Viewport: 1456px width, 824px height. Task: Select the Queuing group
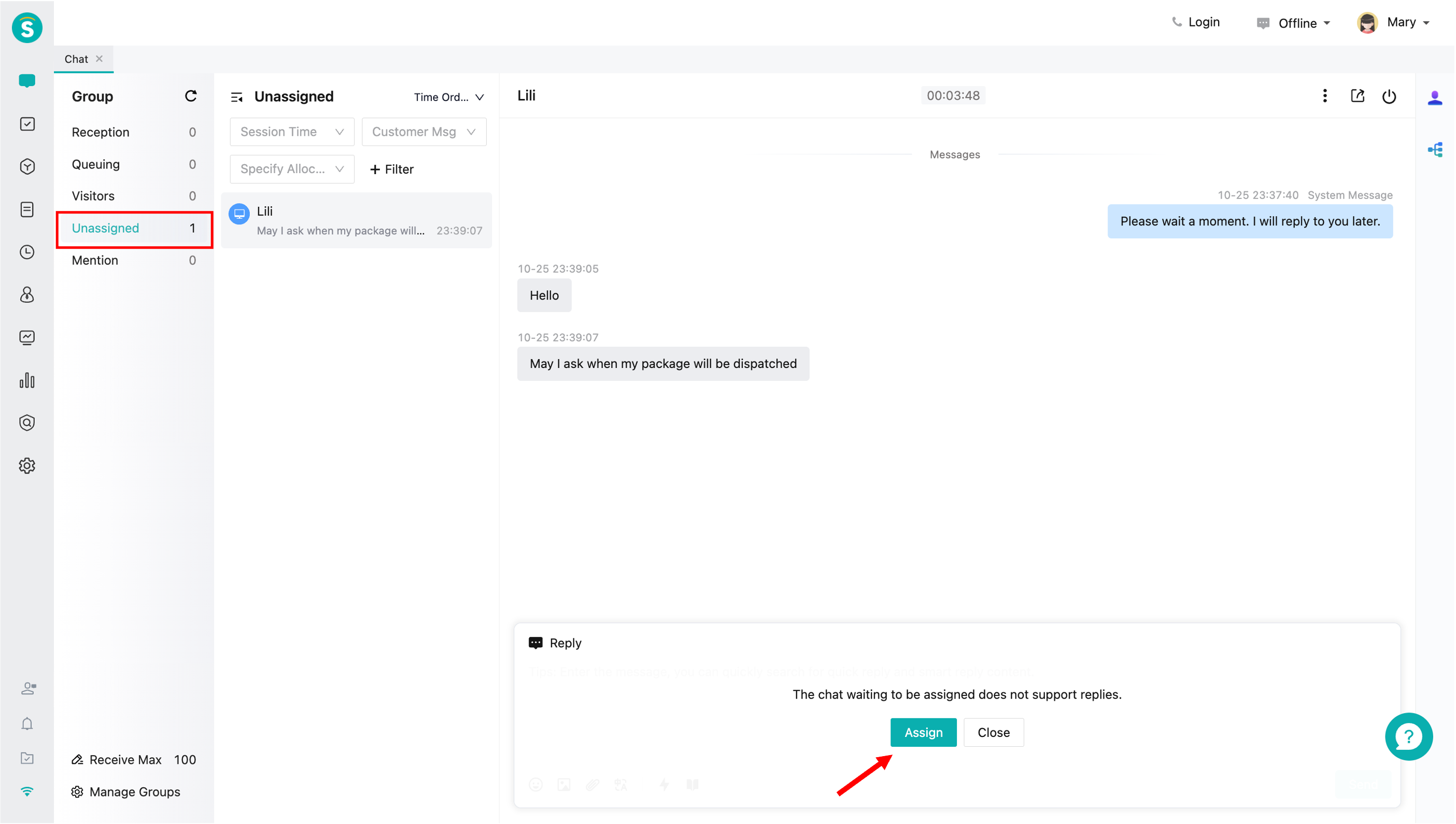[96, 164]
